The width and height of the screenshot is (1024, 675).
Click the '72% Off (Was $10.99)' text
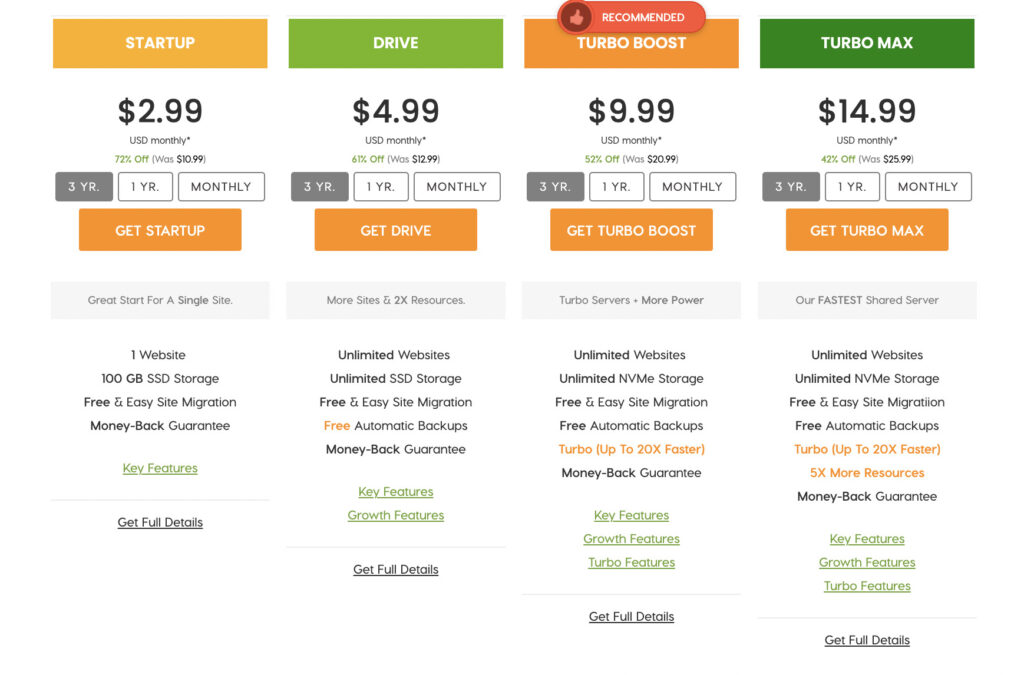[160, 159]
